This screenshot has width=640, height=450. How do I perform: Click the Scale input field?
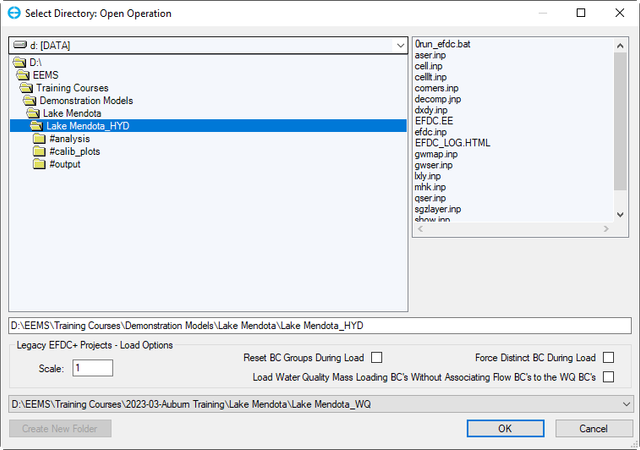click(93, 368)
